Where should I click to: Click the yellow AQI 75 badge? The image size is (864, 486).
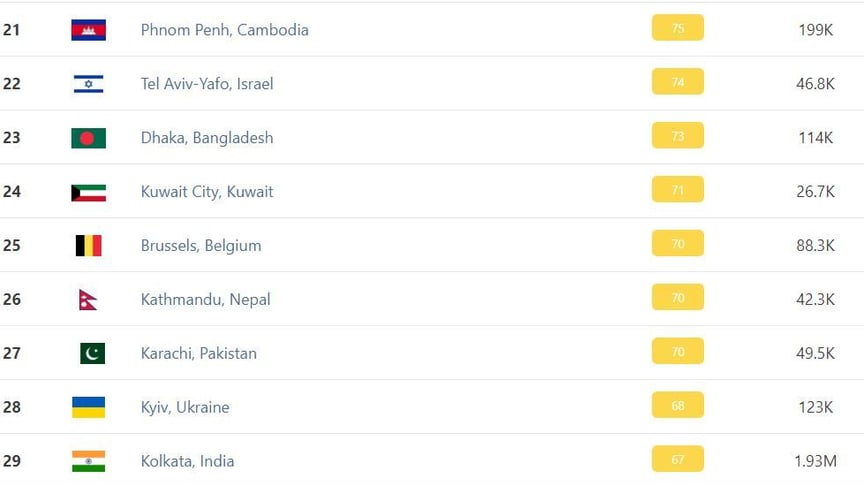pos(678,28)
